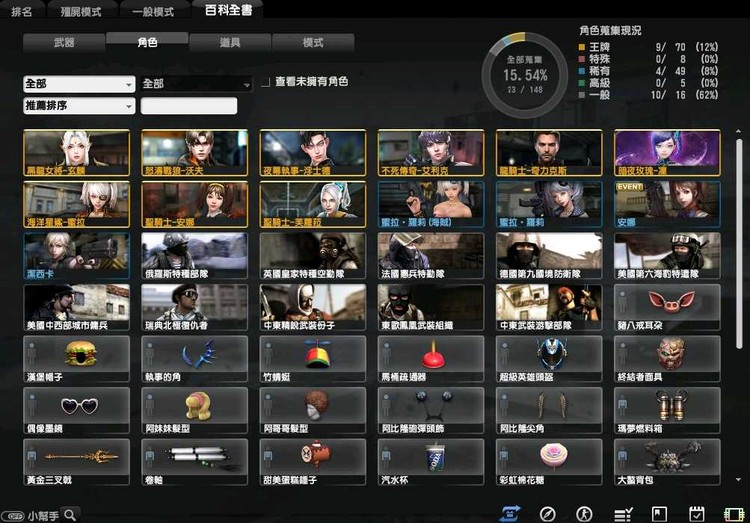Open the checklist icon in bottom bar
Viewport: 750px width, 523px height.
point(623,514)
